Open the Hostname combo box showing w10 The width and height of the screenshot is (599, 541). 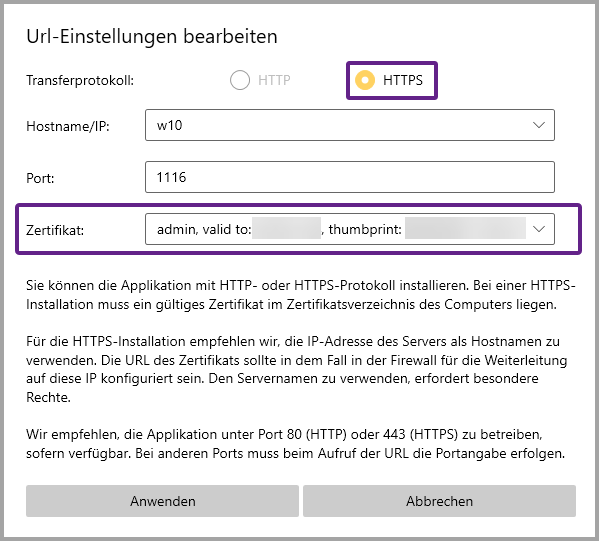[350, 125]
